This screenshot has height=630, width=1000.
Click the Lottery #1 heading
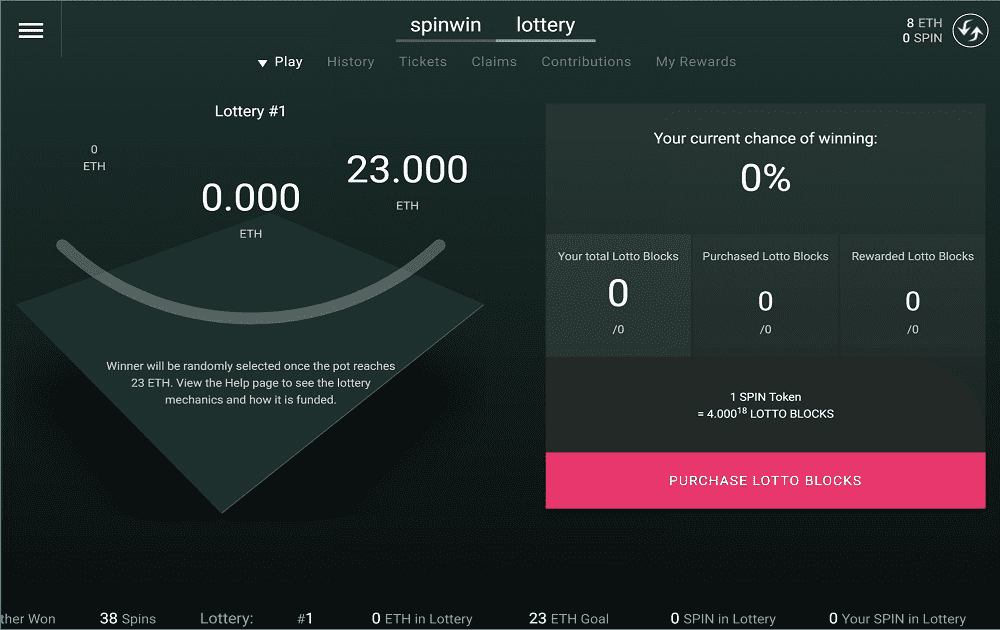pos(250,111)
